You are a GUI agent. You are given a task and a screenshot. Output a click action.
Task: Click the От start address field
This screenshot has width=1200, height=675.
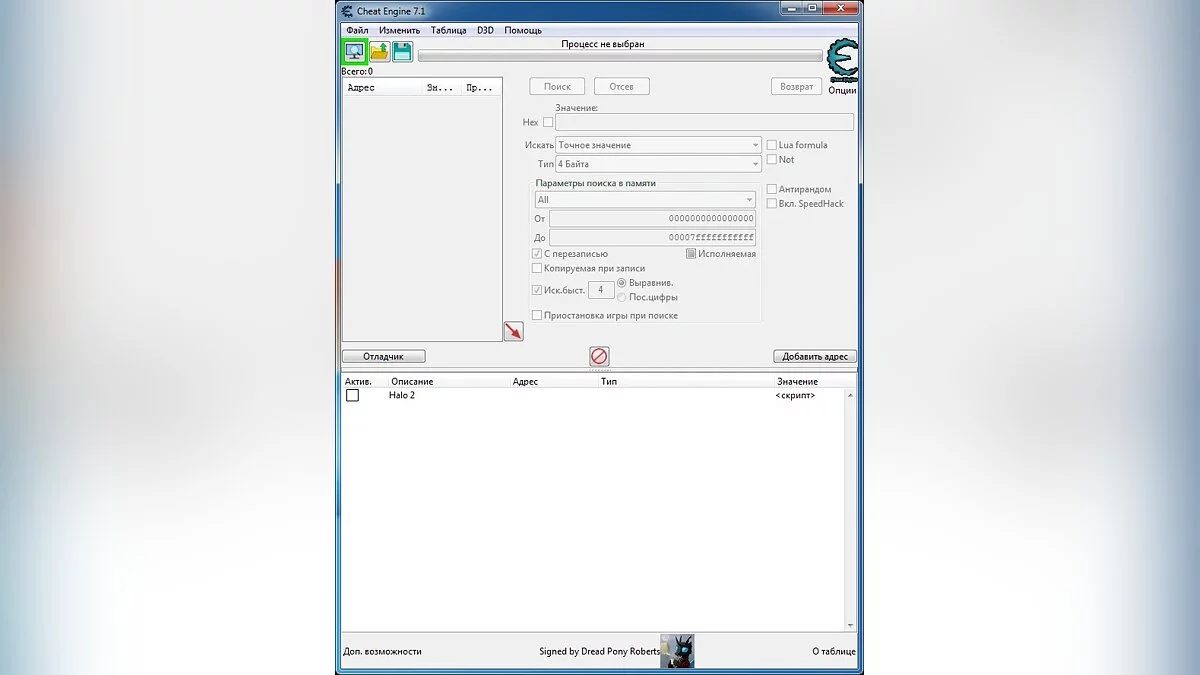tap(653, 218)
